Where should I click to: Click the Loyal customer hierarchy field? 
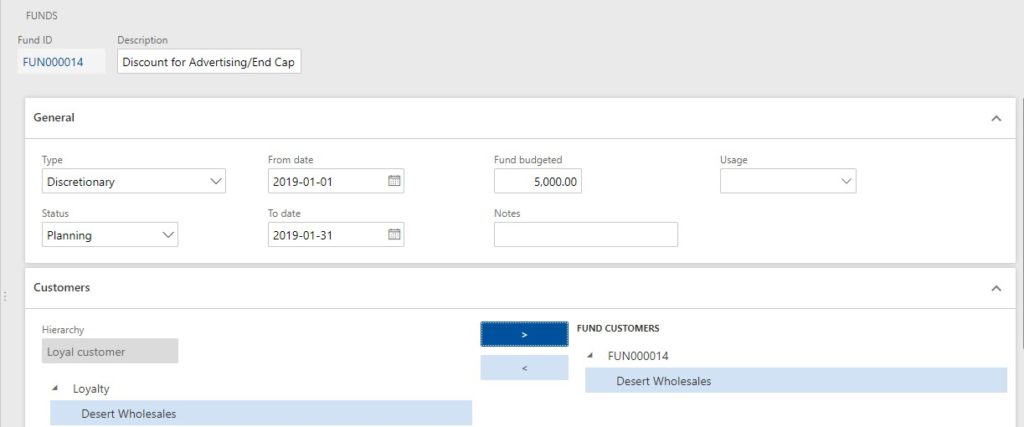pos(110,352)
